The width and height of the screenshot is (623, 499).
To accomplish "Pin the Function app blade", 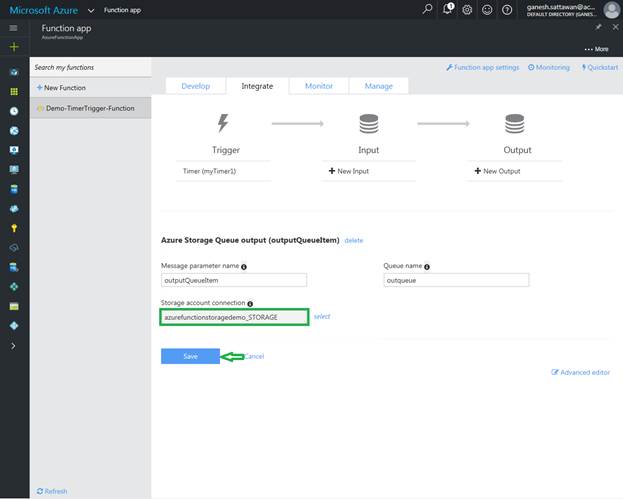I will pyautogui.click(x=598, y=27).
